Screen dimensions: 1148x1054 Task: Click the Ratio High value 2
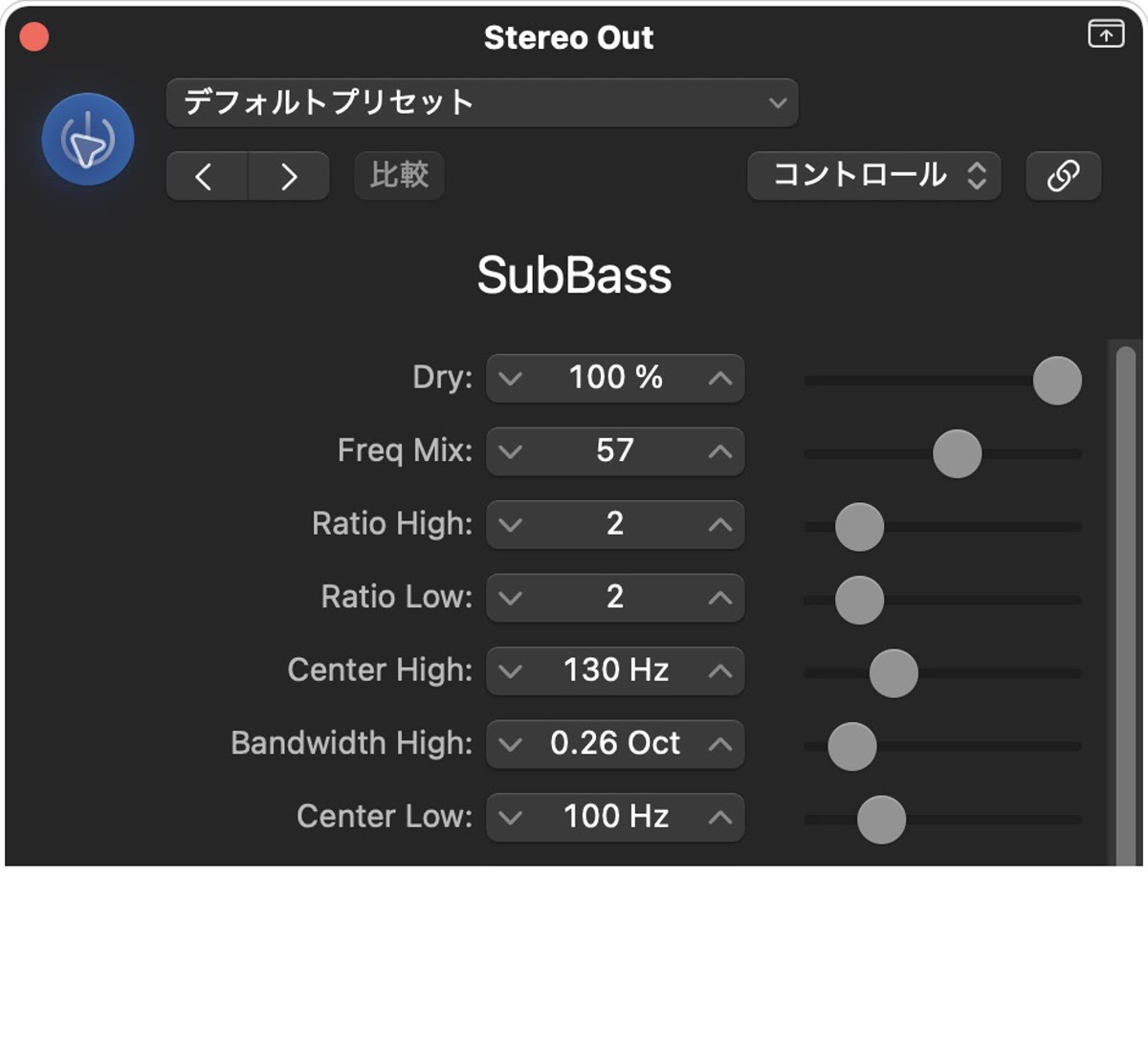click(x=615, y=524)
